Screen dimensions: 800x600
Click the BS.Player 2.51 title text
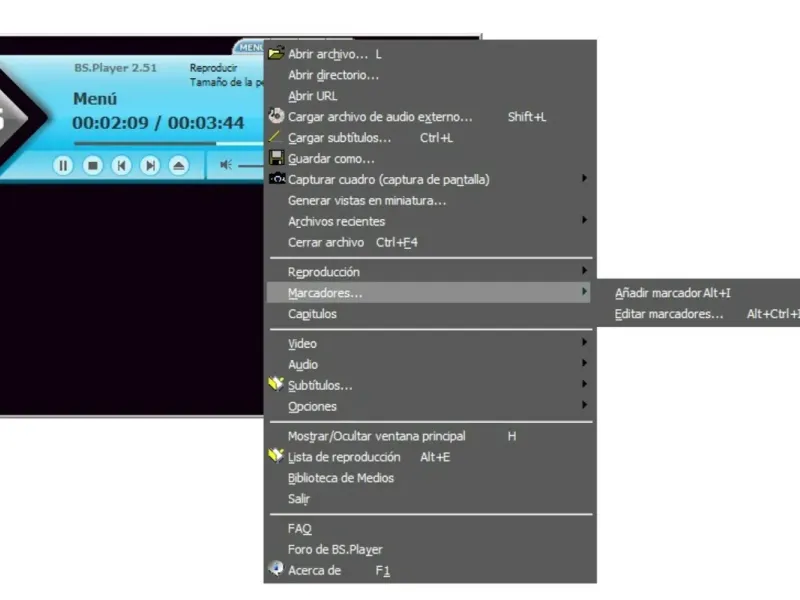coord(115,68)
